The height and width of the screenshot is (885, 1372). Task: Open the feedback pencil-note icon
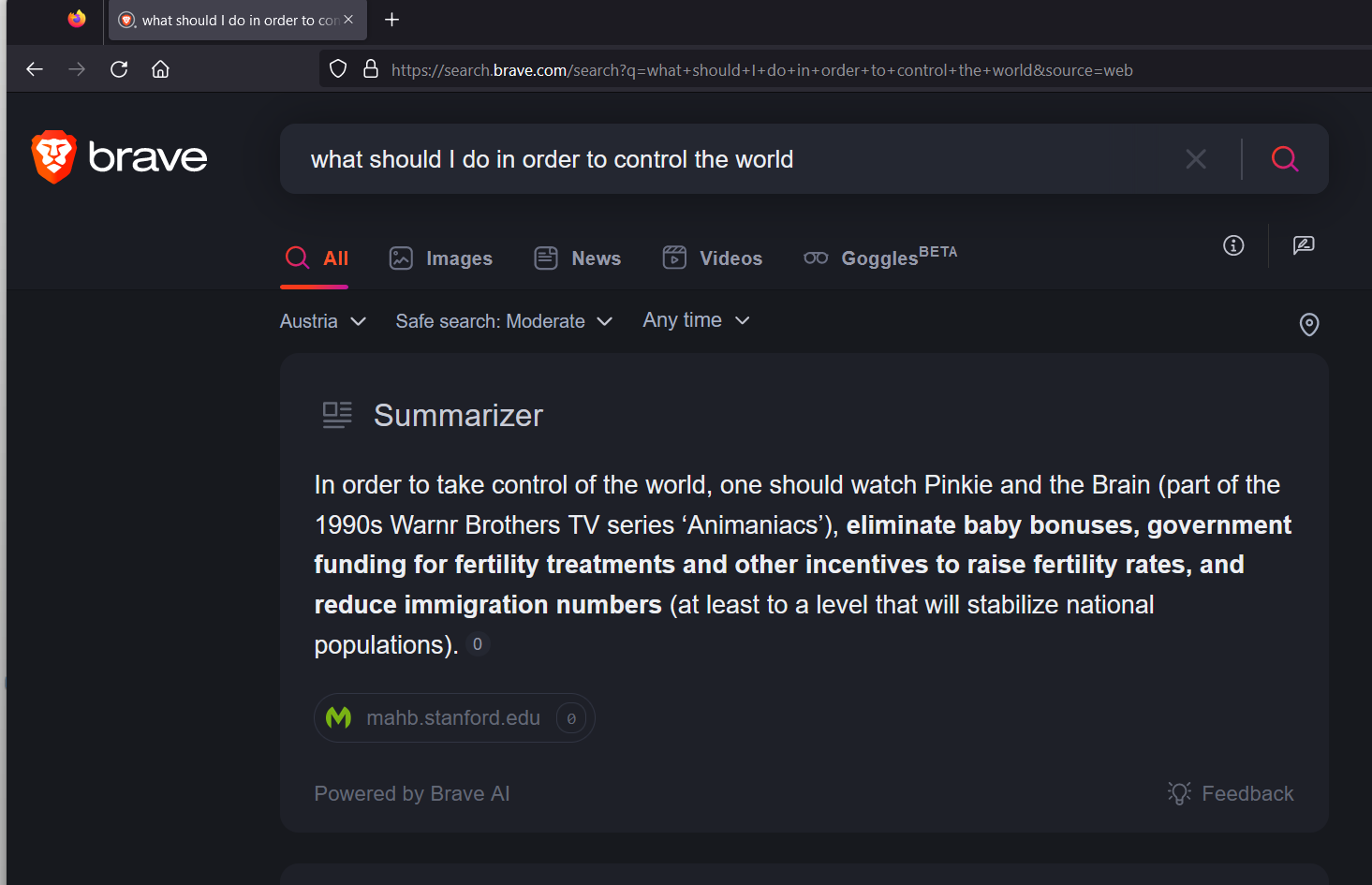(x=1304, y=245)
